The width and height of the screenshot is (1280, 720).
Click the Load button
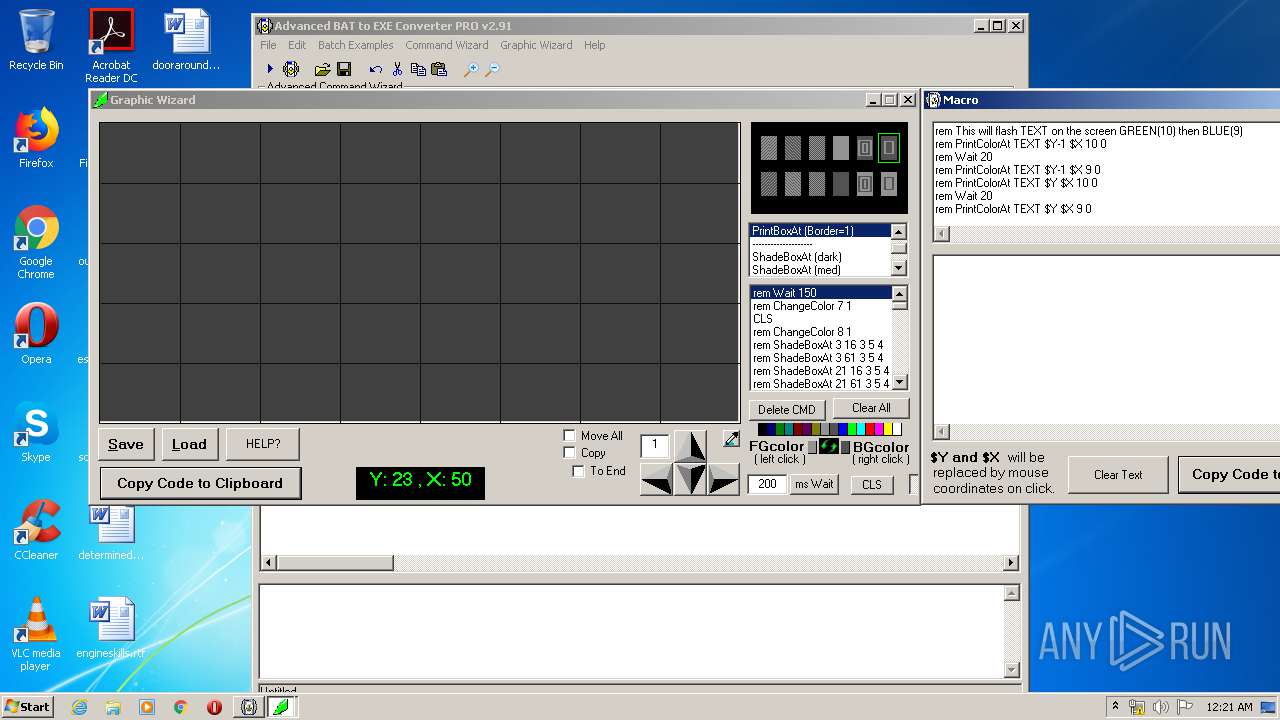pyautogui.click(x=189, y=444)
